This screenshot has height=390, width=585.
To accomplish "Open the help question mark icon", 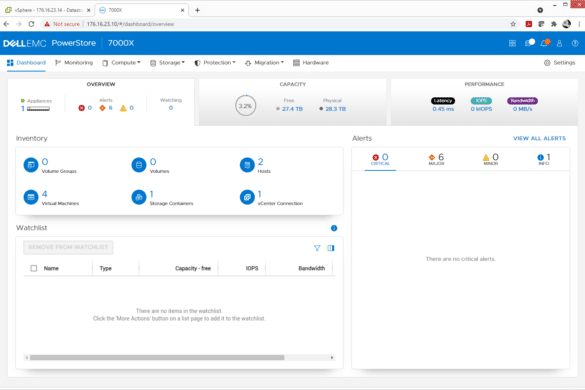I will coord(575,43).
